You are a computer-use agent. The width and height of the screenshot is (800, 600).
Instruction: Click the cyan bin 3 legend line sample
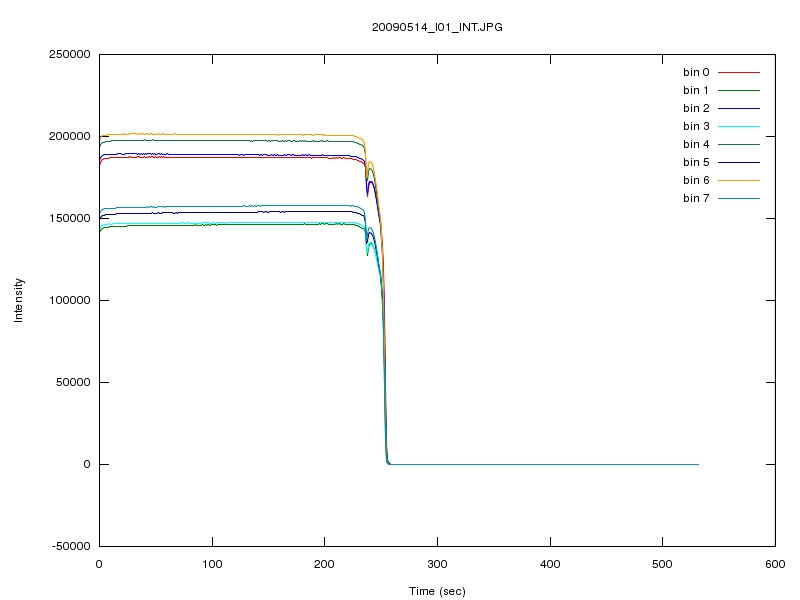[739, 126]
